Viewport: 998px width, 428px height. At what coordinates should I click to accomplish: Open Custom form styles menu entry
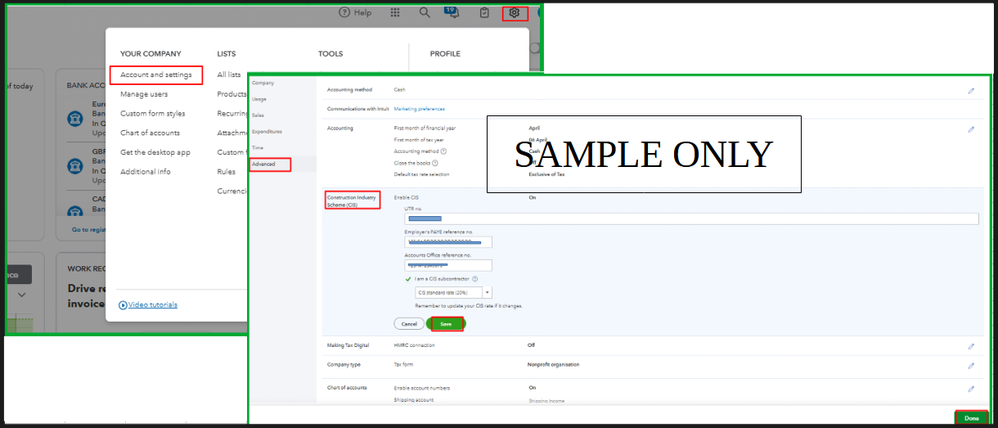coord(153,113)
